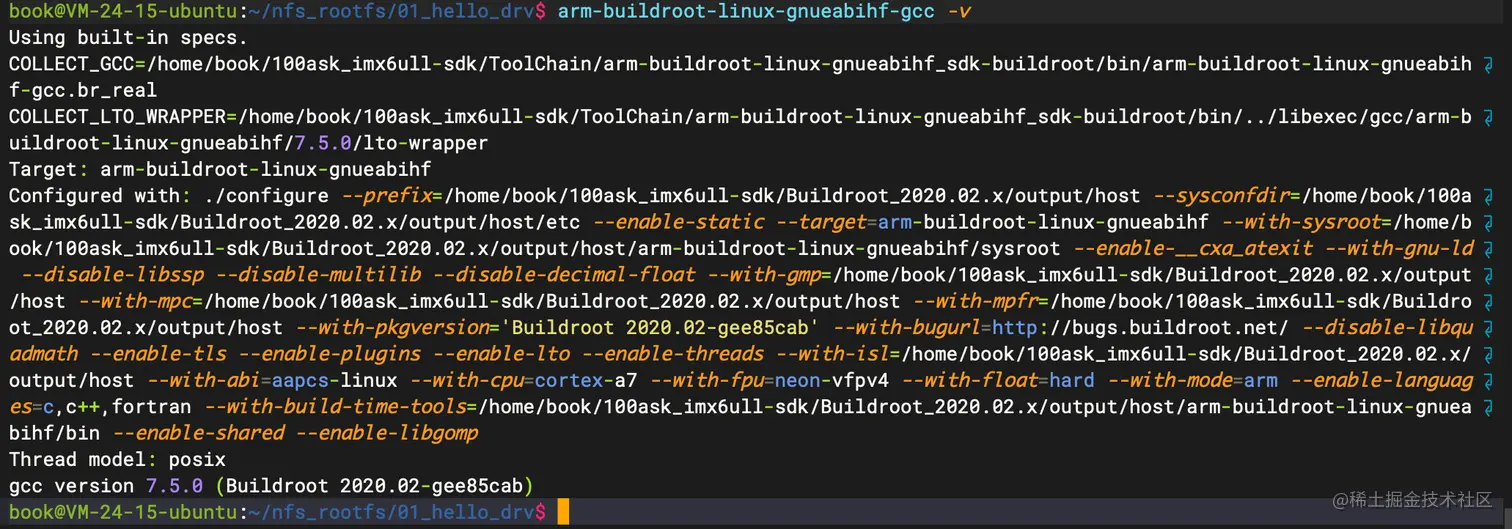Click the 'neon-vfpv4' value

coord(832,380)
